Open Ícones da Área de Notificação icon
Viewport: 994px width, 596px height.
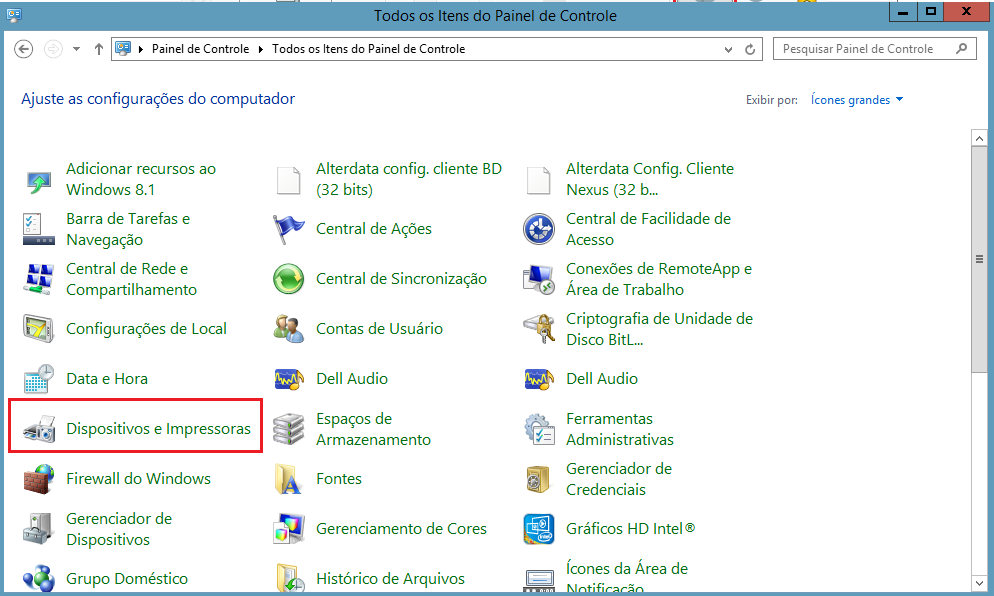[x=539, y=580]
